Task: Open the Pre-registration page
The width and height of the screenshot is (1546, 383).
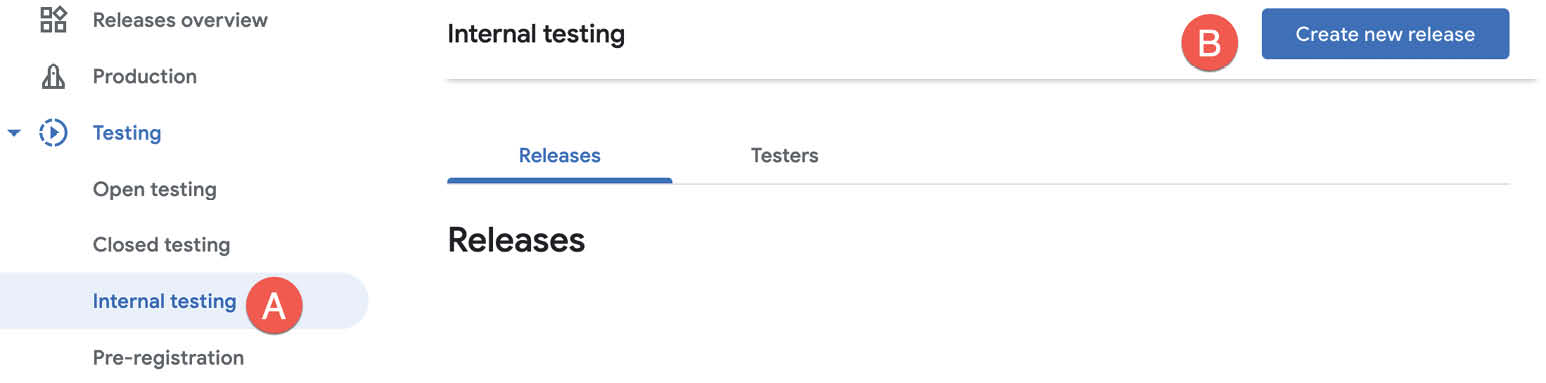Action: pyautogui.click(x=168, y=357)
